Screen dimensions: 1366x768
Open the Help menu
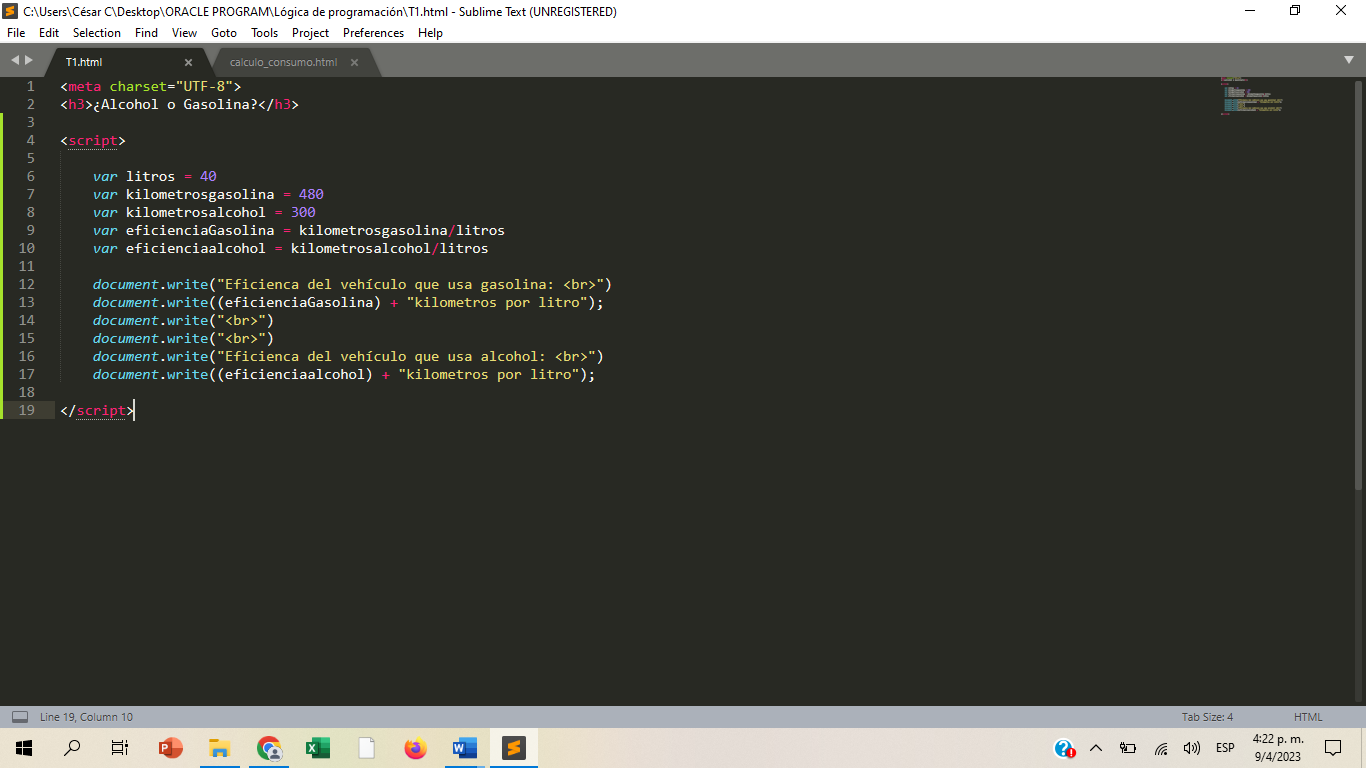[x=430, y=33]
